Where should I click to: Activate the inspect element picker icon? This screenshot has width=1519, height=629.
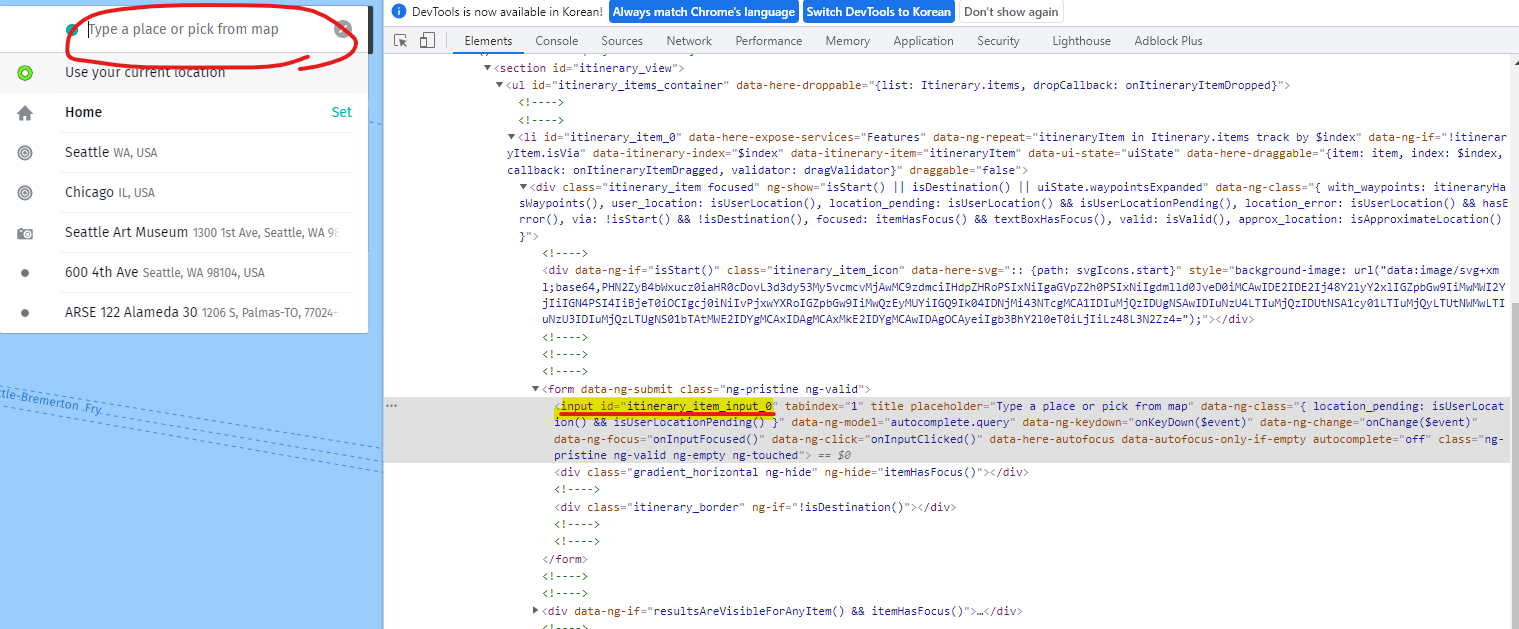coord(400,41)
